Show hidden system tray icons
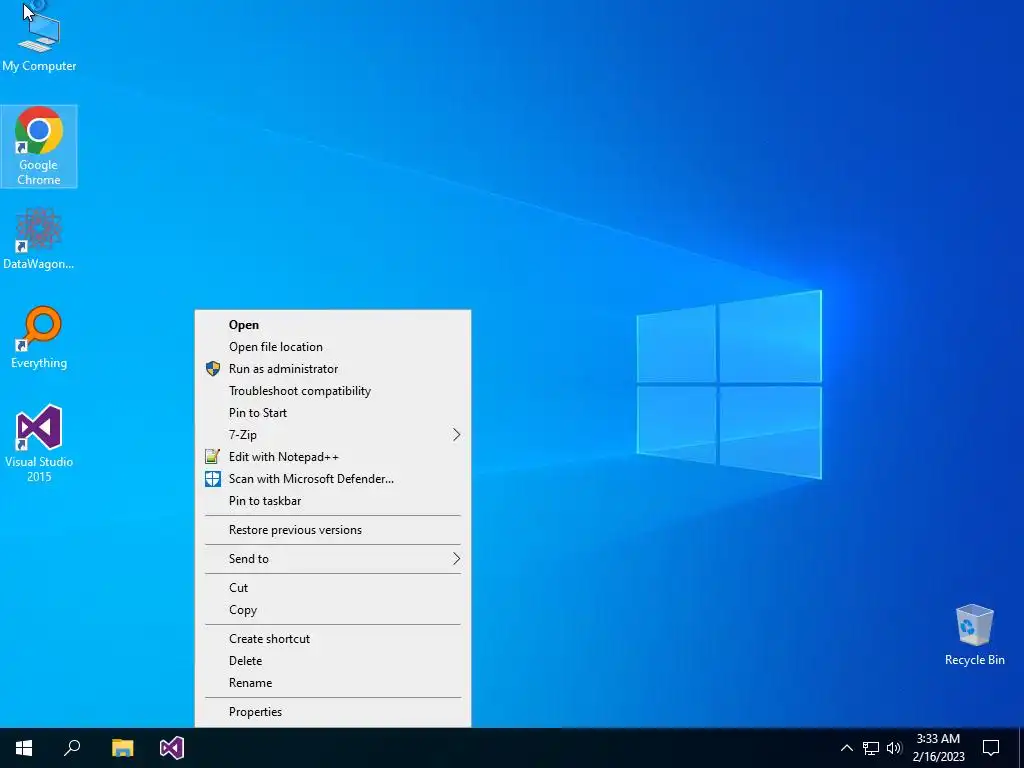Viewport: 1024px width, 768px height. [846, 748]
